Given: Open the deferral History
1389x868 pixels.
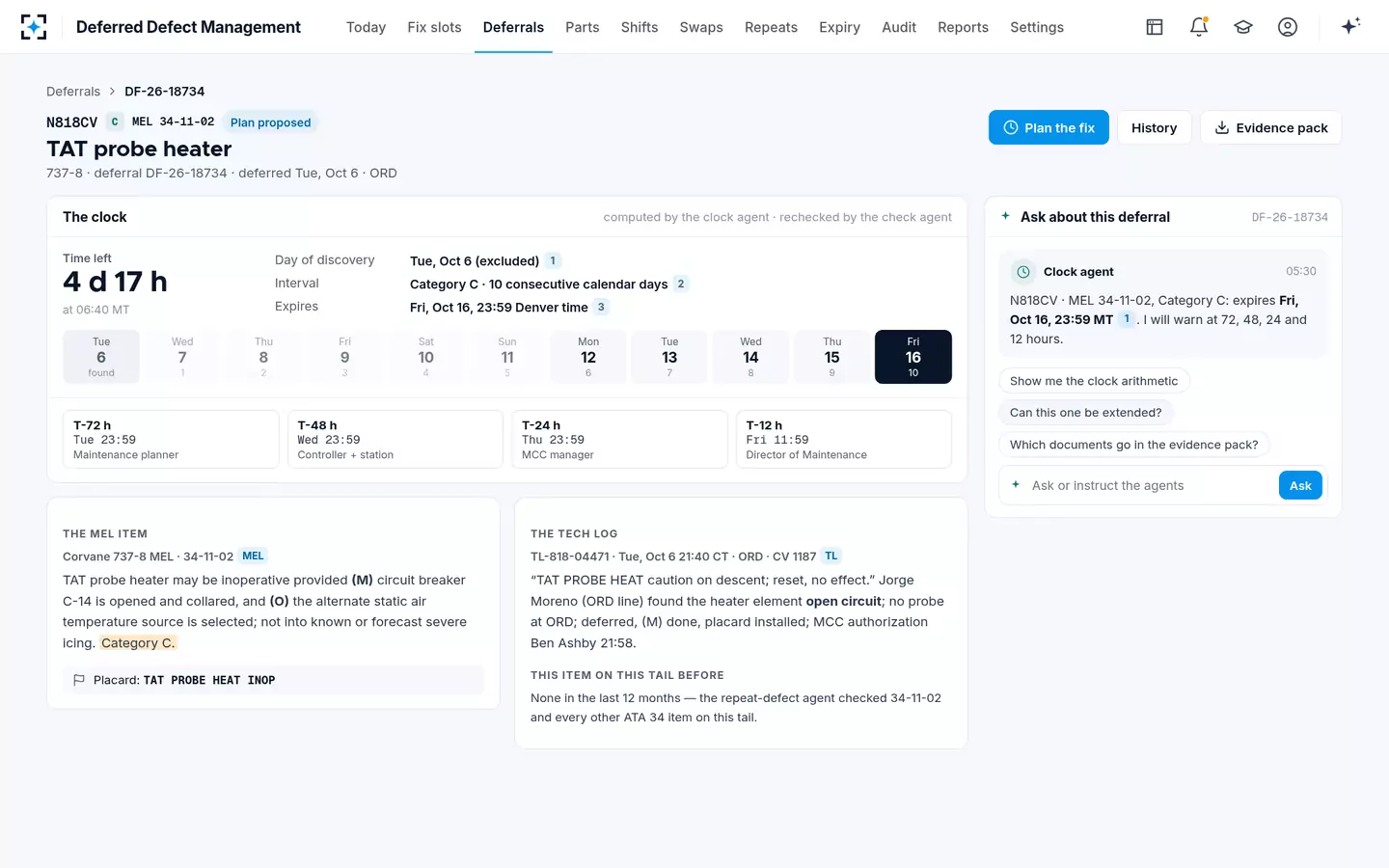Looking at the screenshot, I should (1154, 127).
